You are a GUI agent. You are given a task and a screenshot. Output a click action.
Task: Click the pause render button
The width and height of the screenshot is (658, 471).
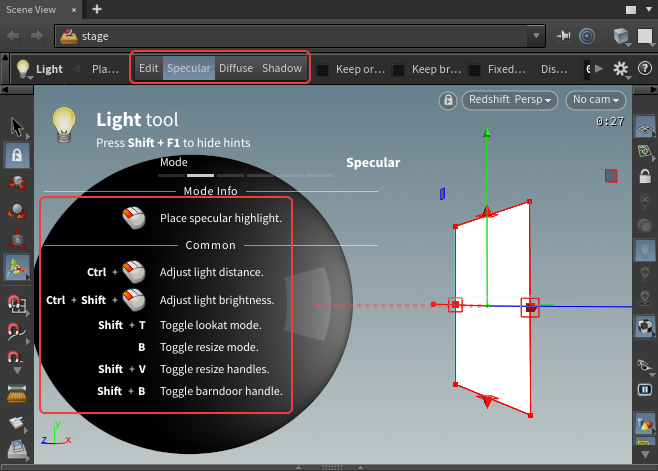tap(645, 390)
